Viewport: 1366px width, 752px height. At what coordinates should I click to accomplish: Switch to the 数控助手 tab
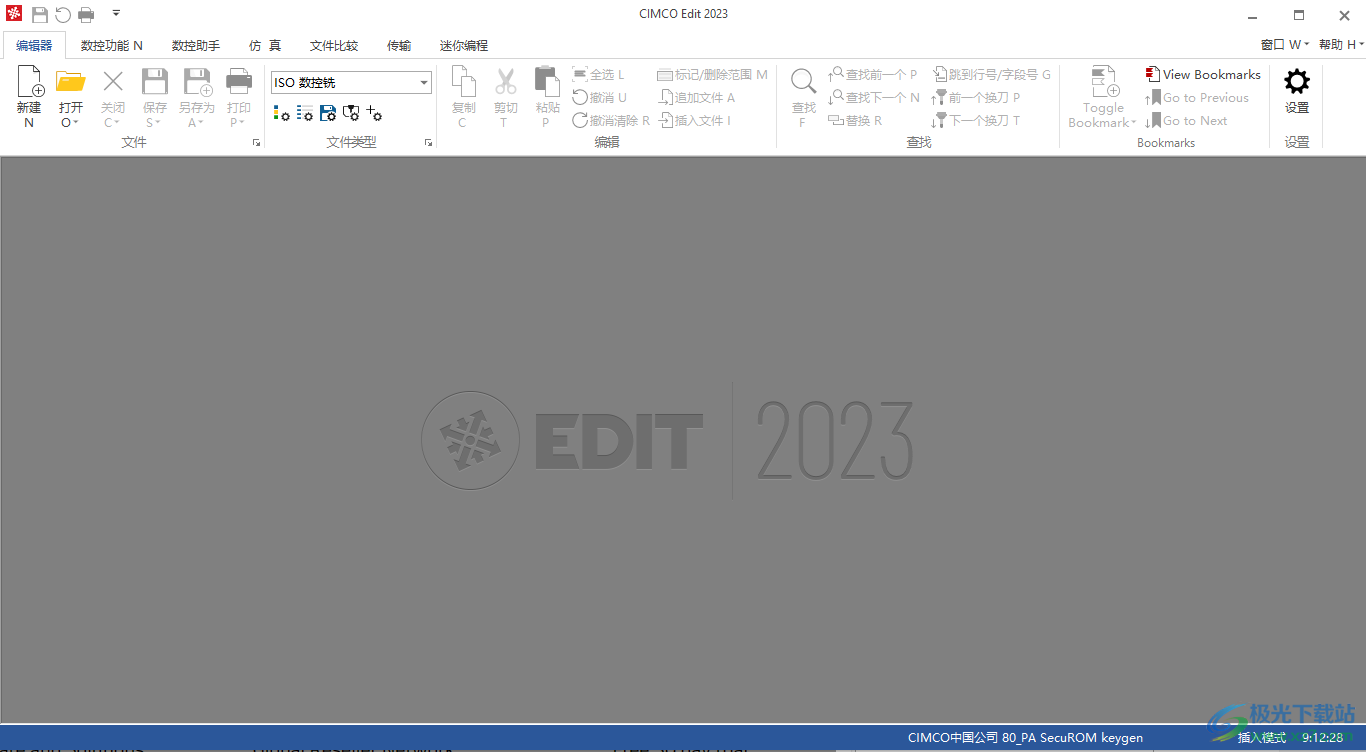pyautogui.click(x=196, y=46)
